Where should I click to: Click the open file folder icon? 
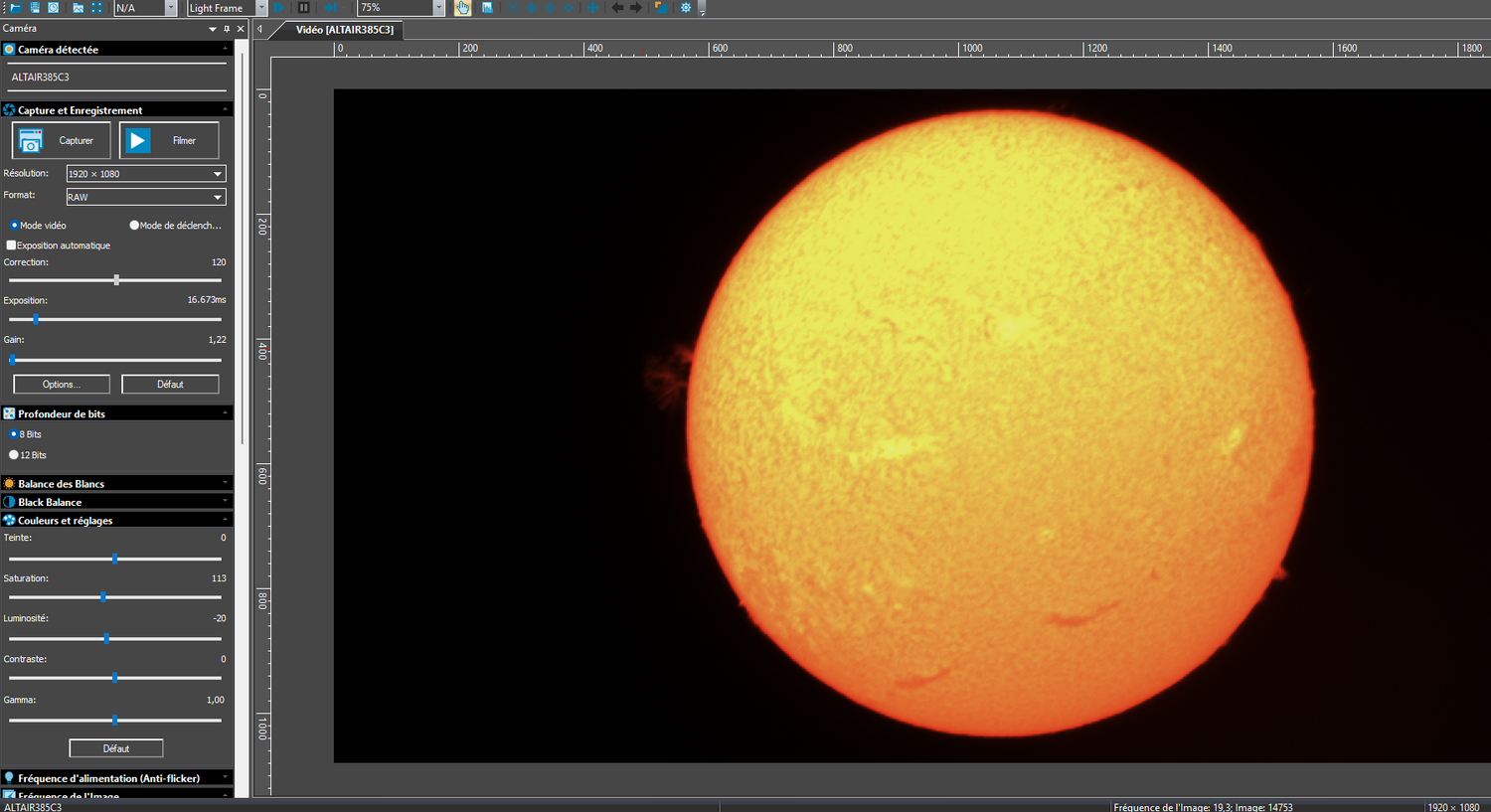[15, 7]
